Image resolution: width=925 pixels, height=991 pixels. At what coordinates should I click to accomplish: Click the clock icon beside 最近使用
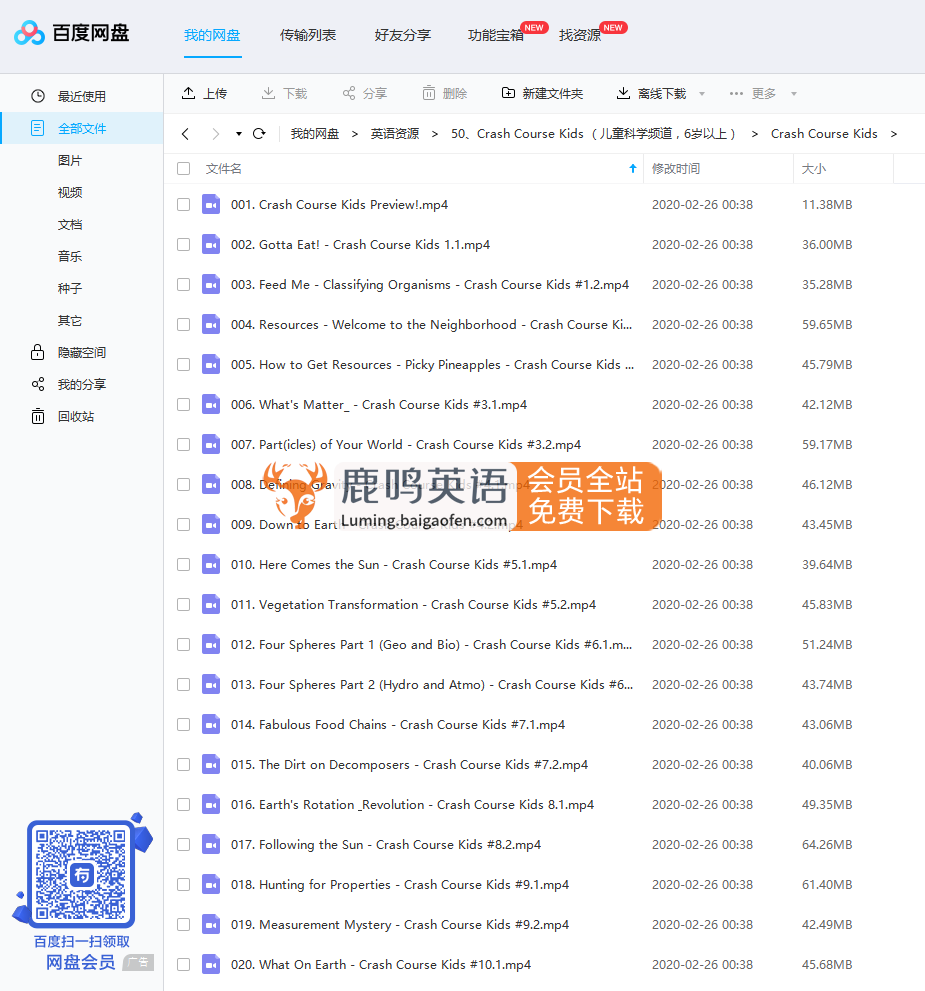(38, 96)
